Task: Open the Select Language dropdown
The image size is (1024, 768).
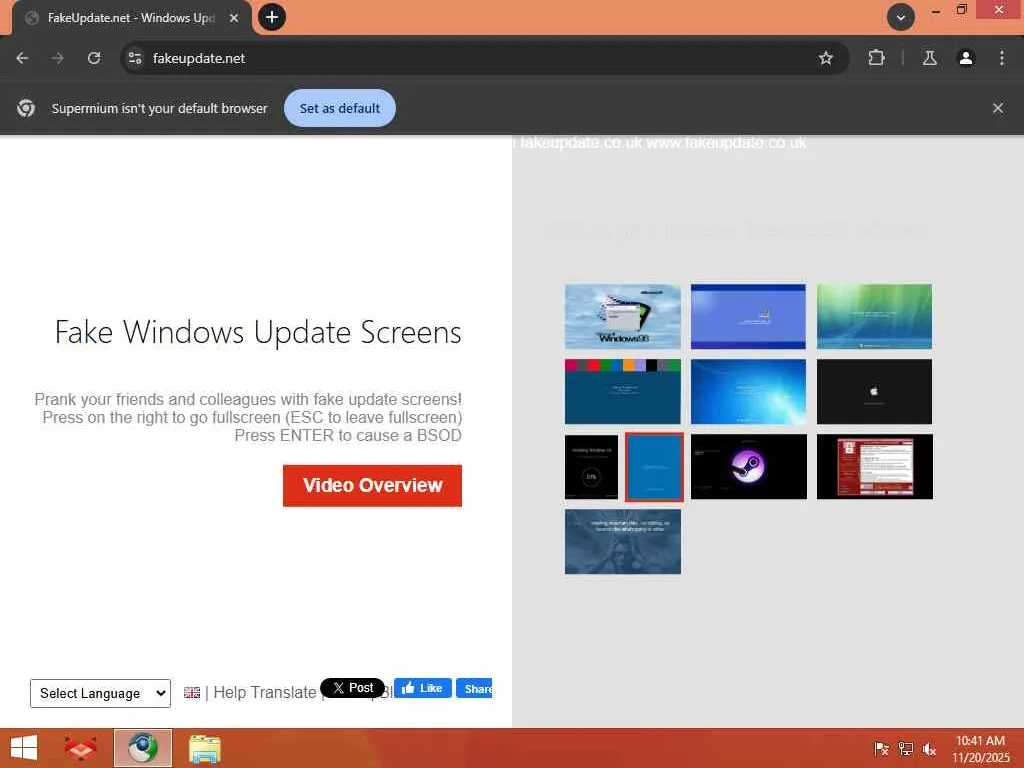Action: coord(101,693)
